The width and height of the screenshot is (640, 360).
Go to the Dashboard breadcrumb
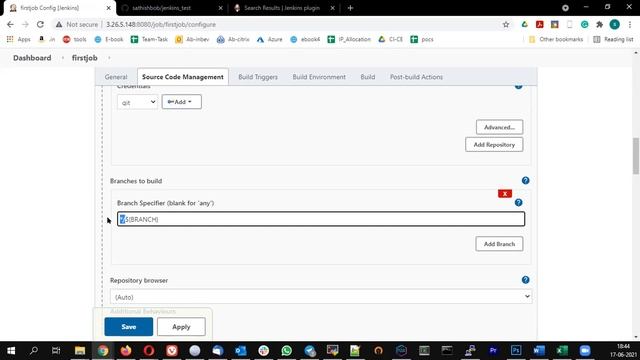tap(32, 58)
